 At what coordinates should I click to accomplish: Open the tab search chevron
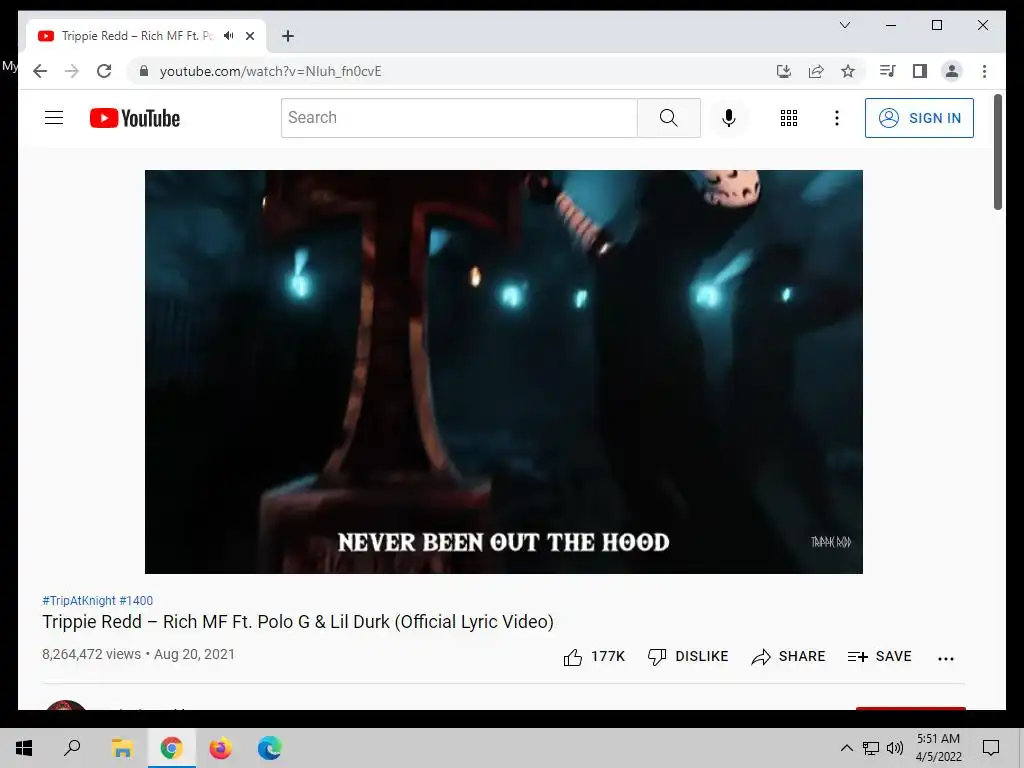[x=844, y=25]
